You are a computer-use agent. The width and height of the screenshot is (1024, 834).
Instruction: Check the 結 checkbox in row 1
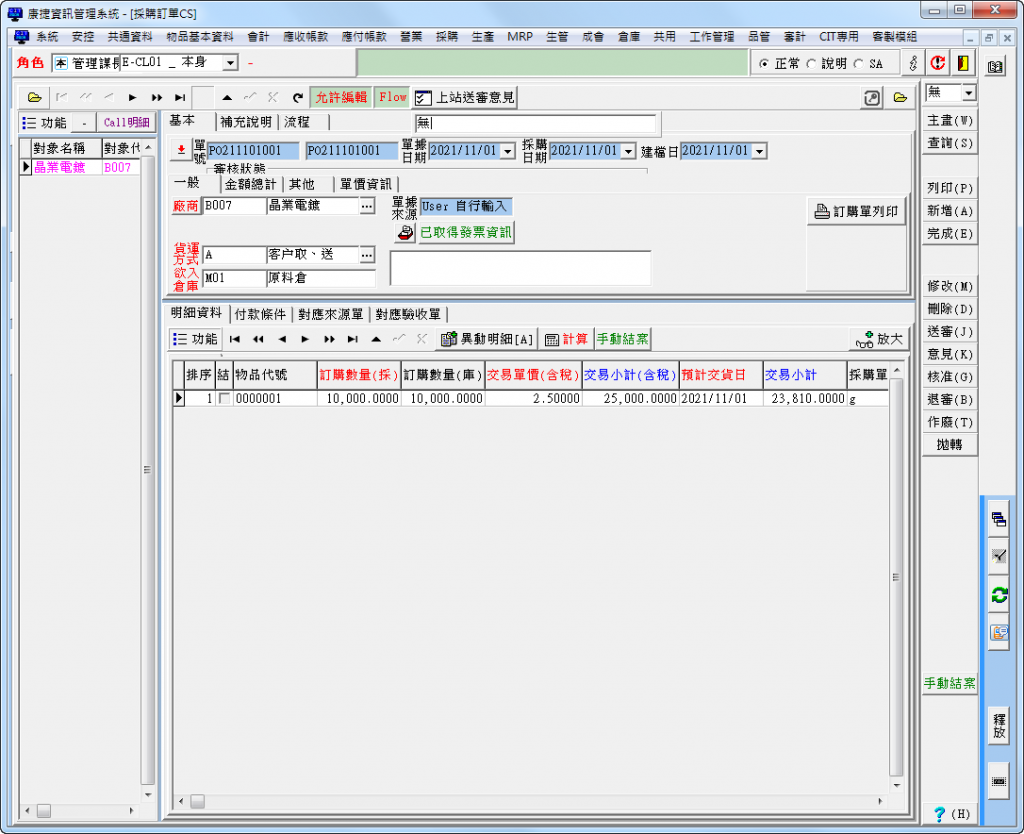pyautogui.click(x=223, y=398)
